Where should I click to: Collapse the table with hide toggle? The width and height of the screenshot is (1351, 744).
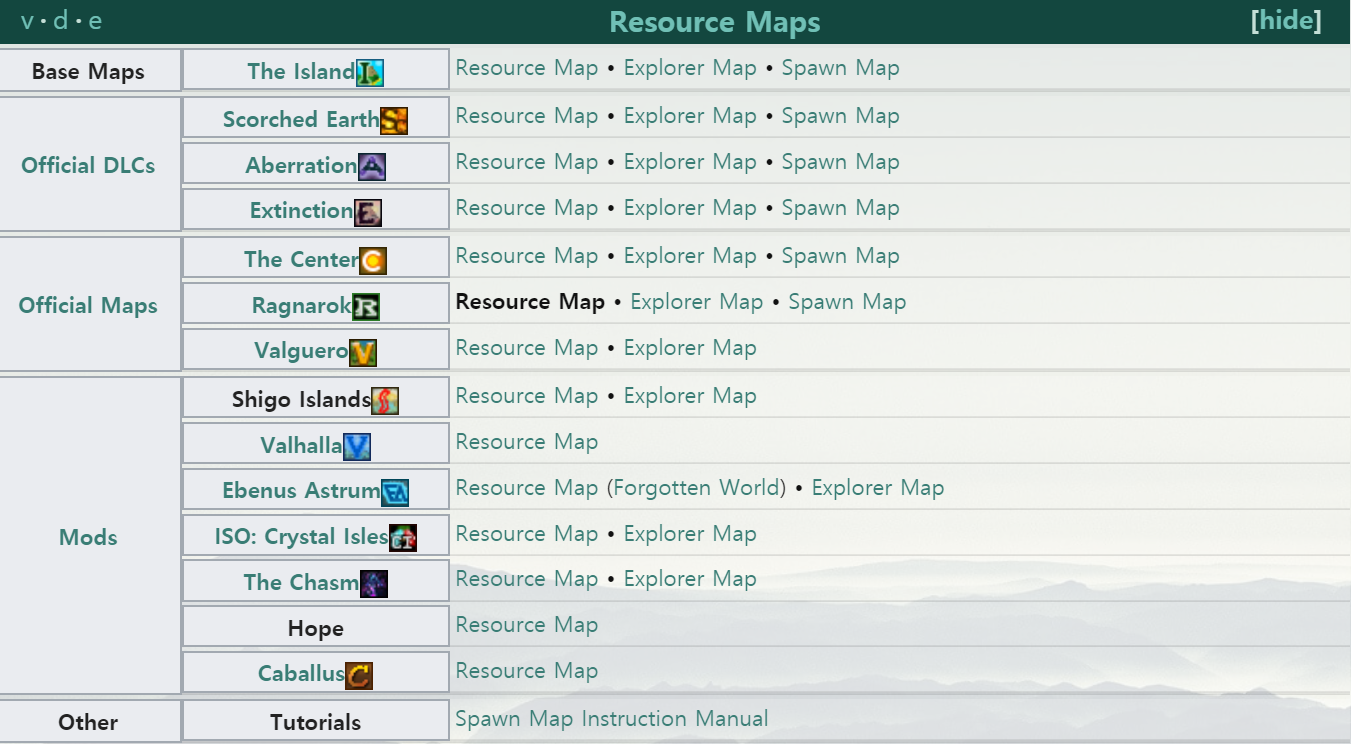1286,21
